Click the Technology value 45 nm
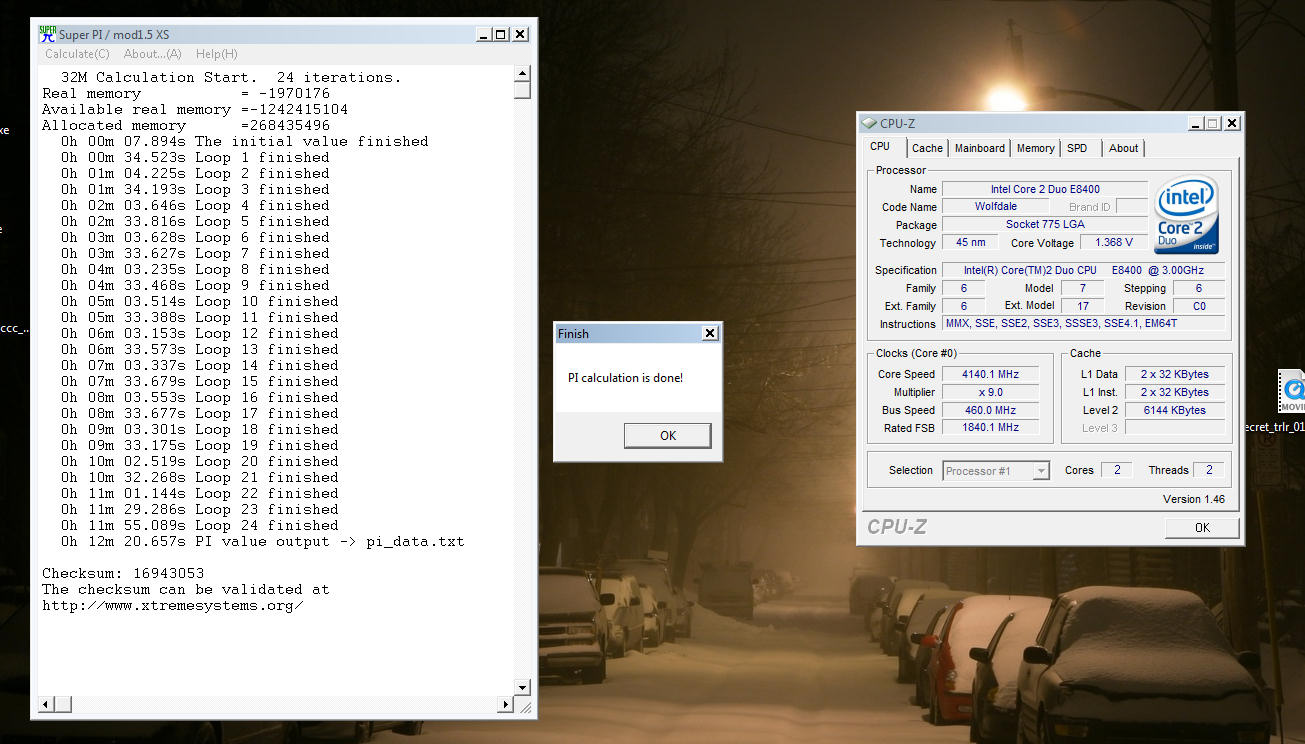The image size is (1305, 744). [x=970, y=243]
